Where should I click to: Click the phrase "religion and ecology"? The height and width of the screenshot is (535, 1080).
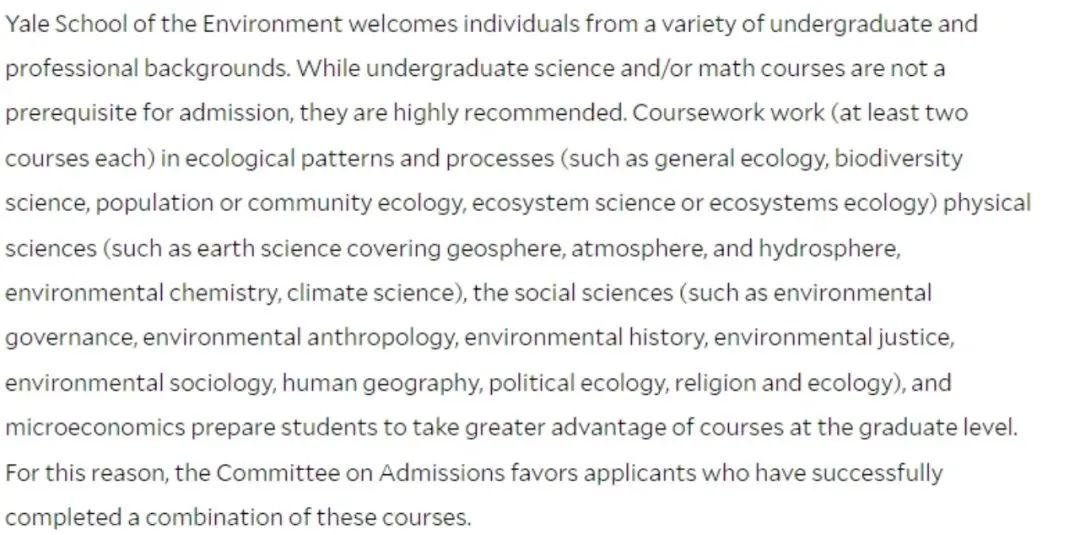786,384
